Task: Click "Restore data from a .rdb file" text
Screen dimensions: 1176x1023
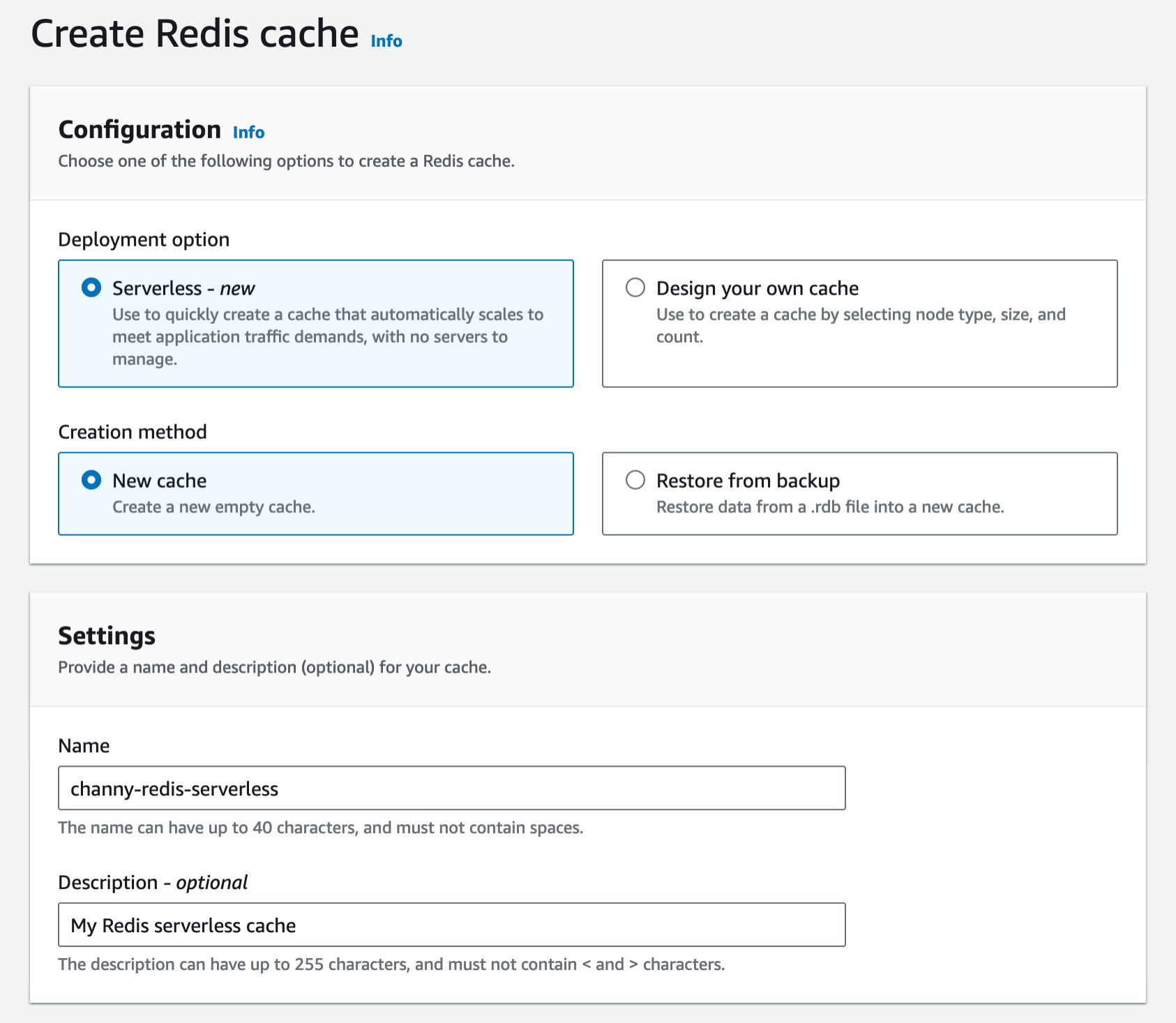Action: coord(829,507)
